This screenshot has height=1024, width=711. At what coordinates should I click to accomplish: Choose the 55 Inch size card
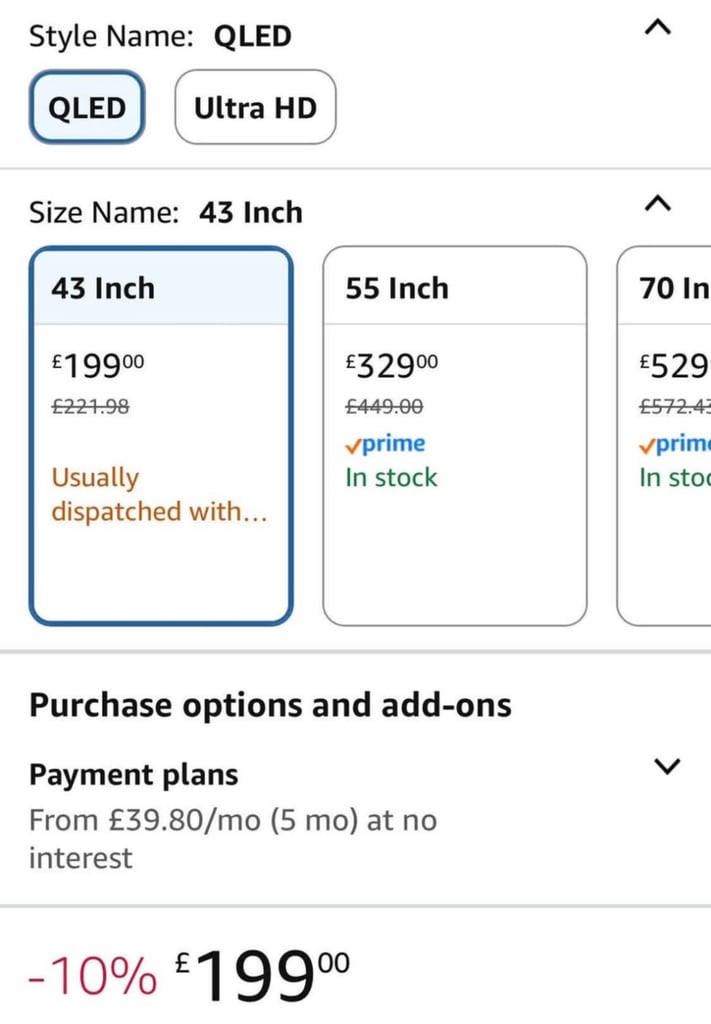454,436
